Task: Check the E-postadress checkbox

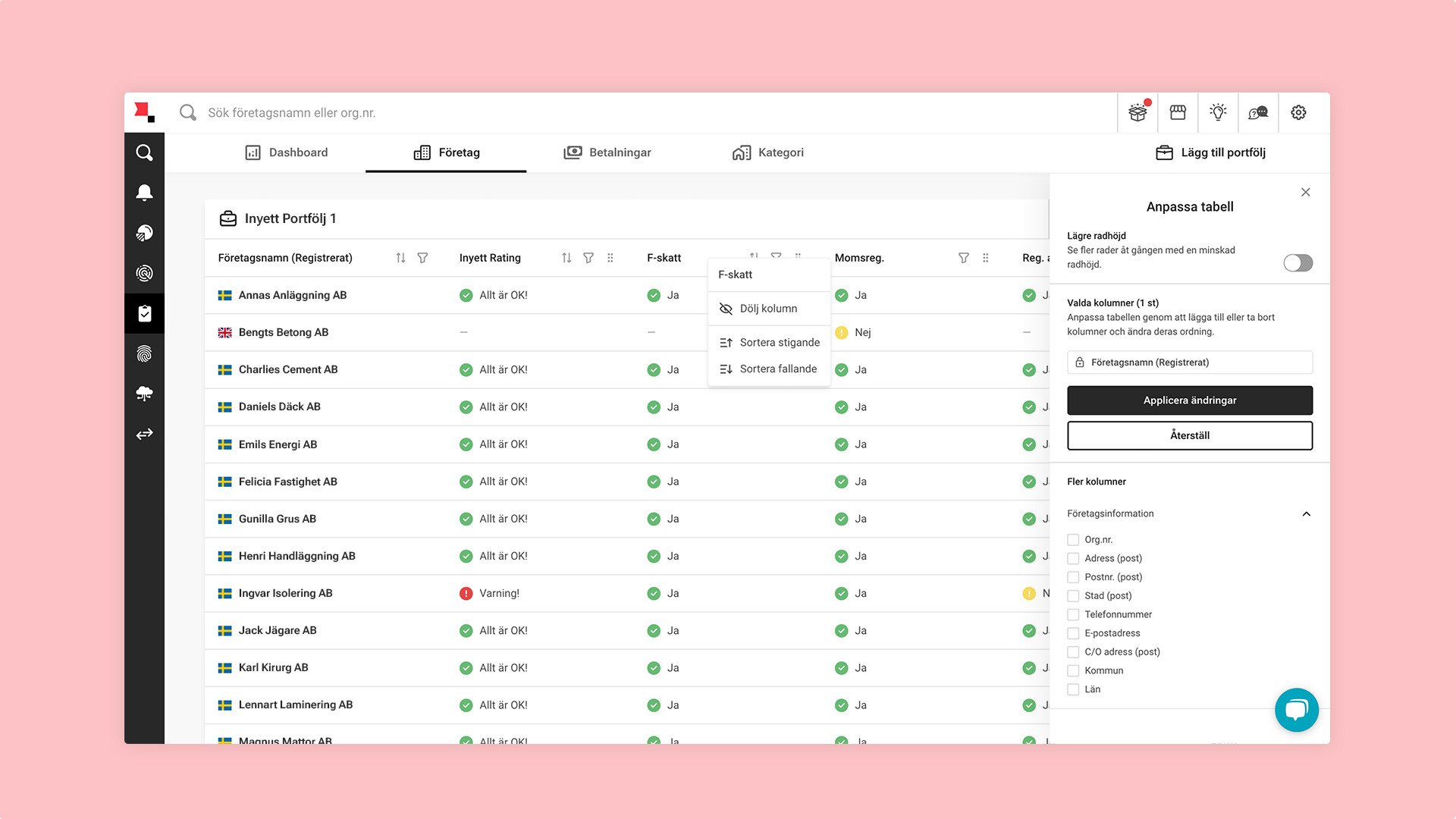Action: point(1073,633)
